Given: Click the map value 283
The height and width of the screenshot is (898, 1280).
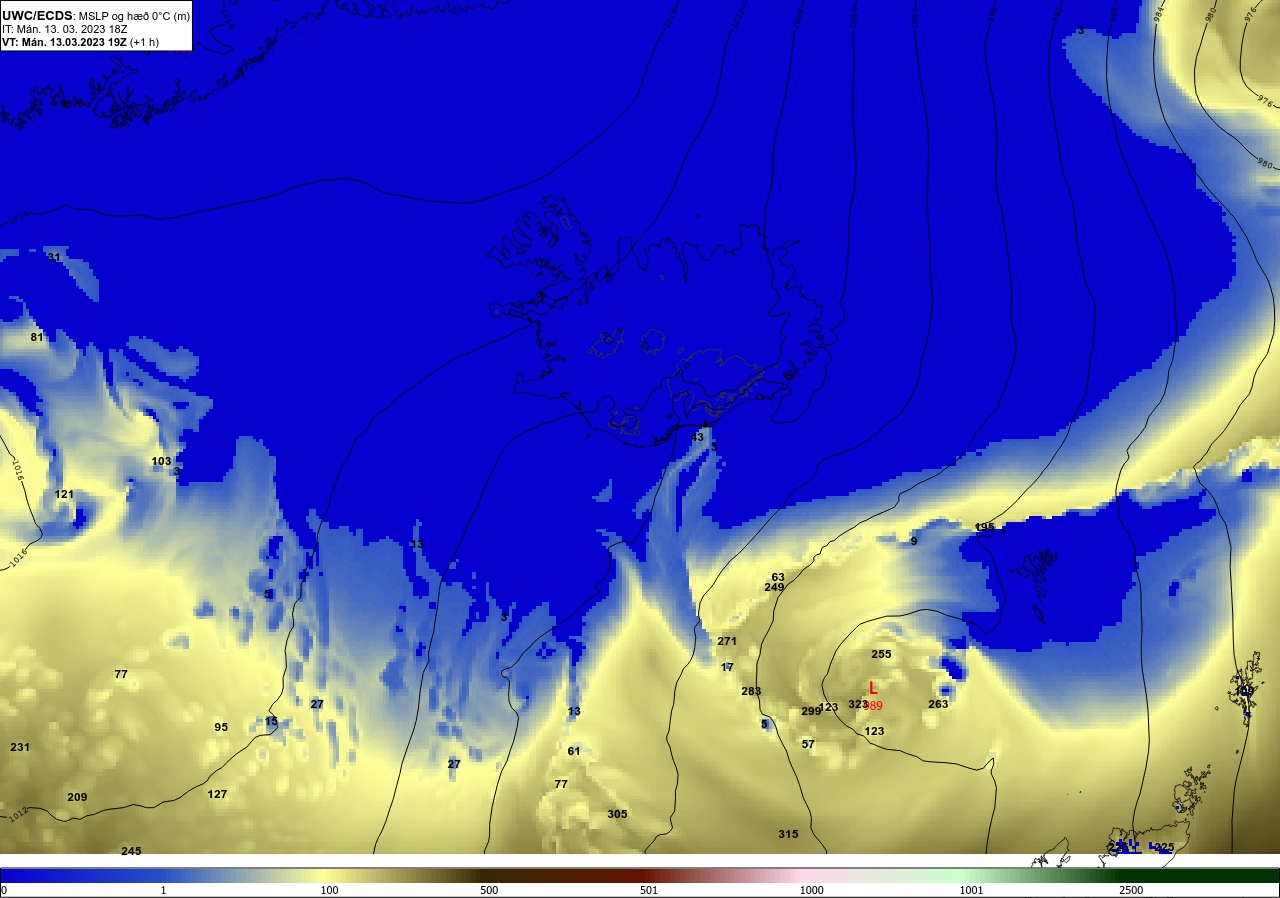Looking at the screenshot, I should [751, 691].
